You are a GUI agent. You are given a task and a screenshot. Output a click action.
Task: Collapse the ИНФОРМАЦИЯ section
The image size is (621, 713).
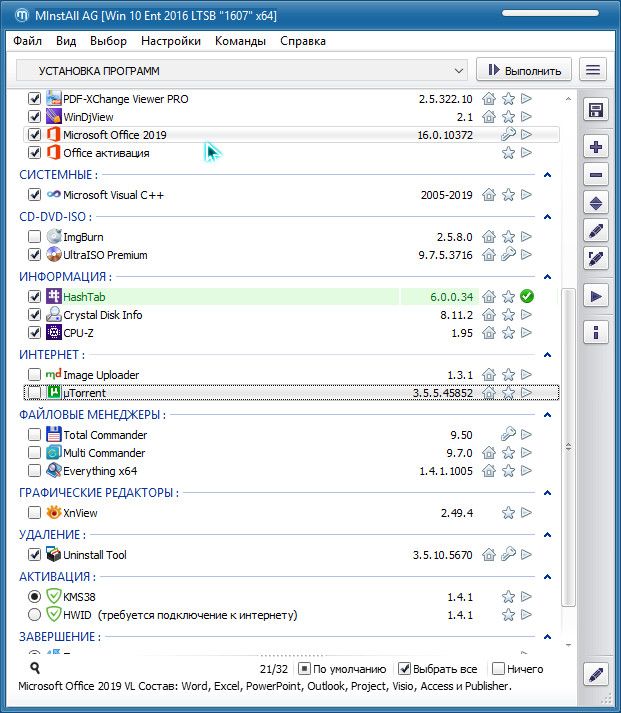click(x=547, y=277)
